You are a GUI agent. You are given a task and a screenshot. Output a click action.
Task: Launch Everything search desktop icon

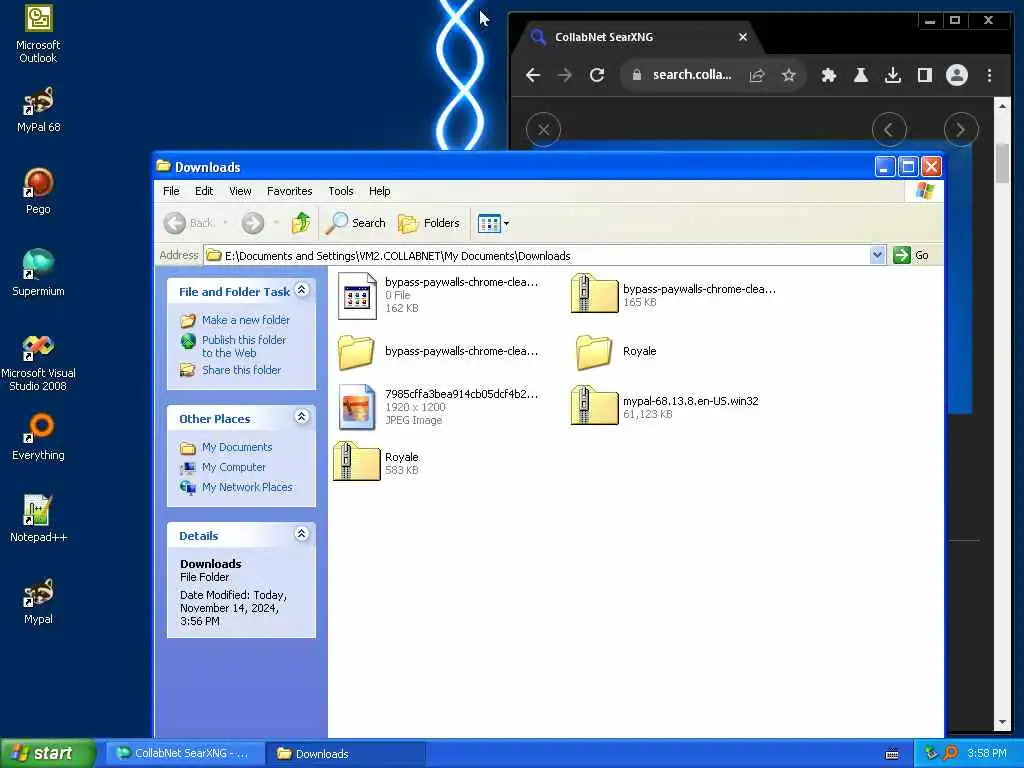38,437
